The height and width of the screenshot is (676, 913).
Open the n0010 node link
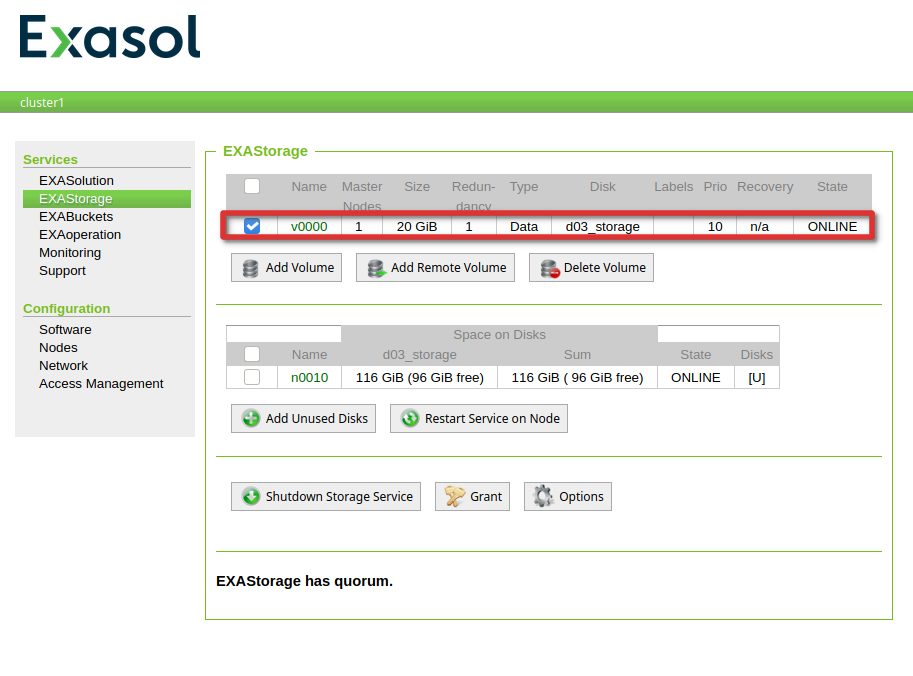(x=309, y=377)
